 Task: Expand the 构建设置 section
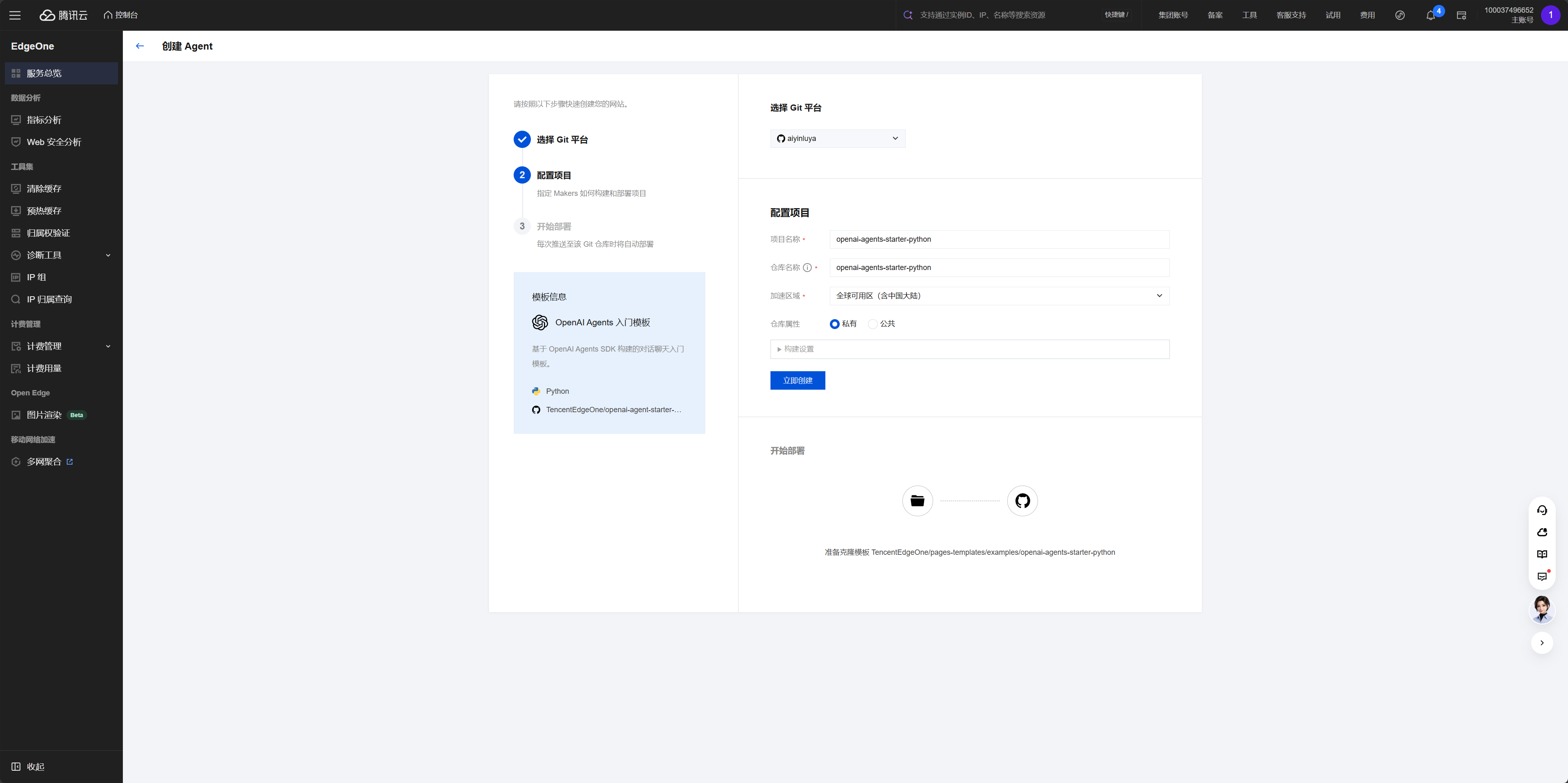970,350
